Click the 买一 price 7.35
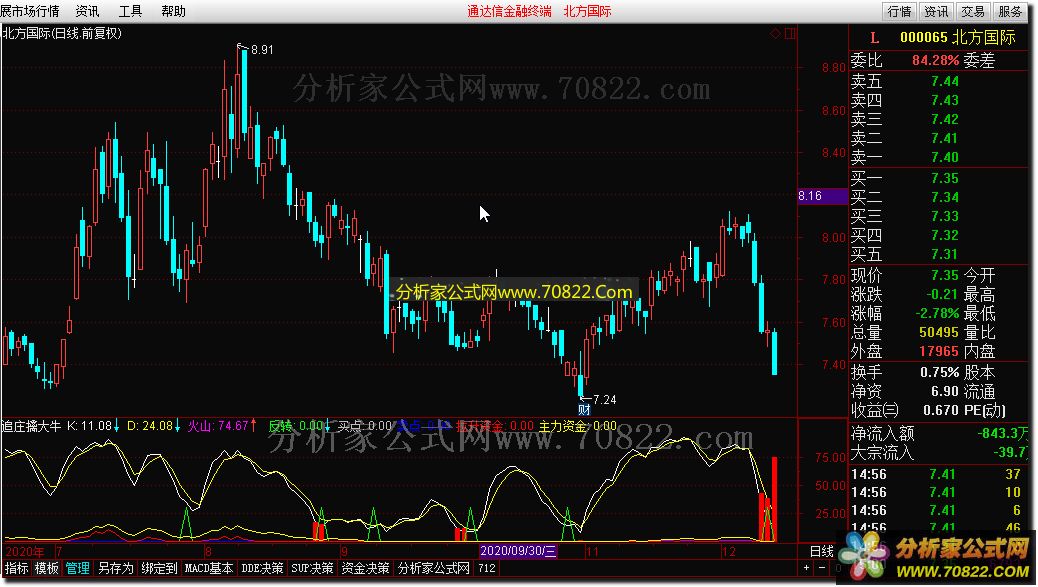Screen dimensions: 1038x587 945,179
